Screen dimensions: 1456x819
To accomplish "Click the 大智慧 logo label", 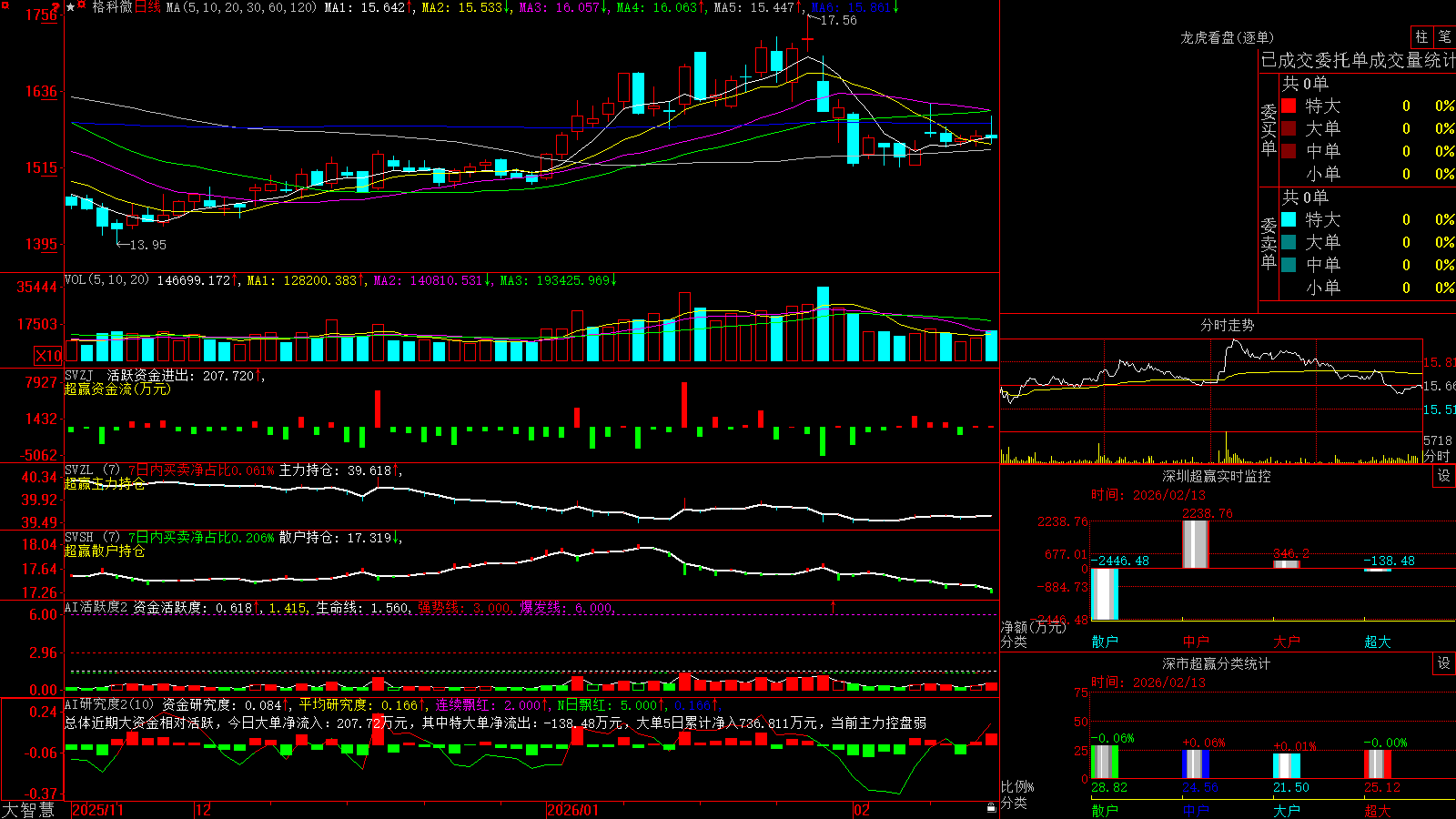I will tap(28, 810).
